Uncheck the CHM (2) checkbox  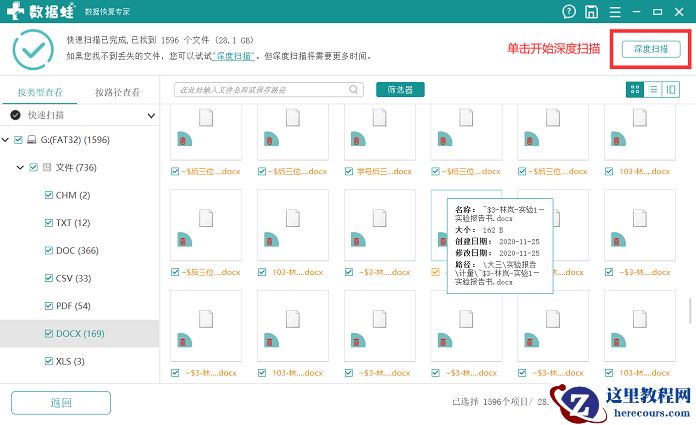click(x=49, y=195)
